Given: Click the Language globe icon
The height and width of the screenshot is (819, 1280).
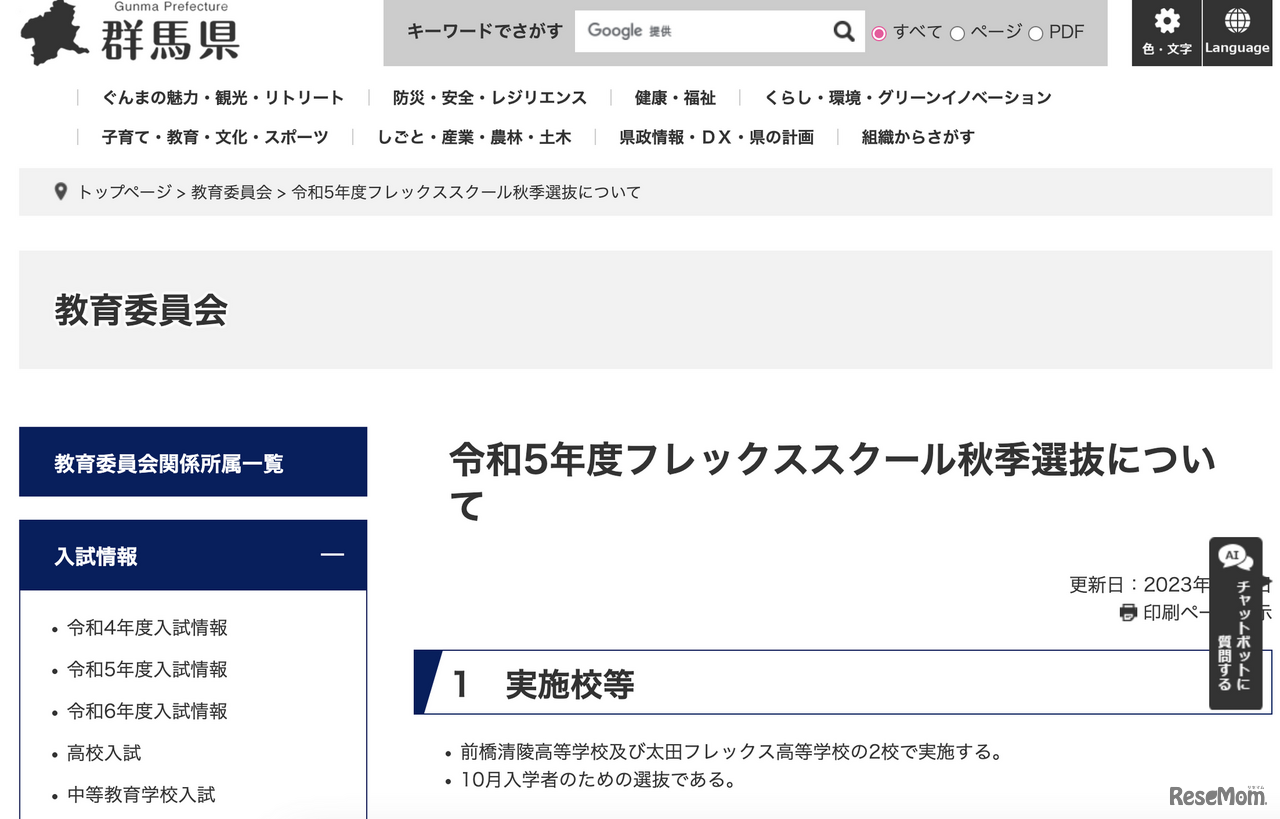Looking at the screenshot, I should point(1237,31).
